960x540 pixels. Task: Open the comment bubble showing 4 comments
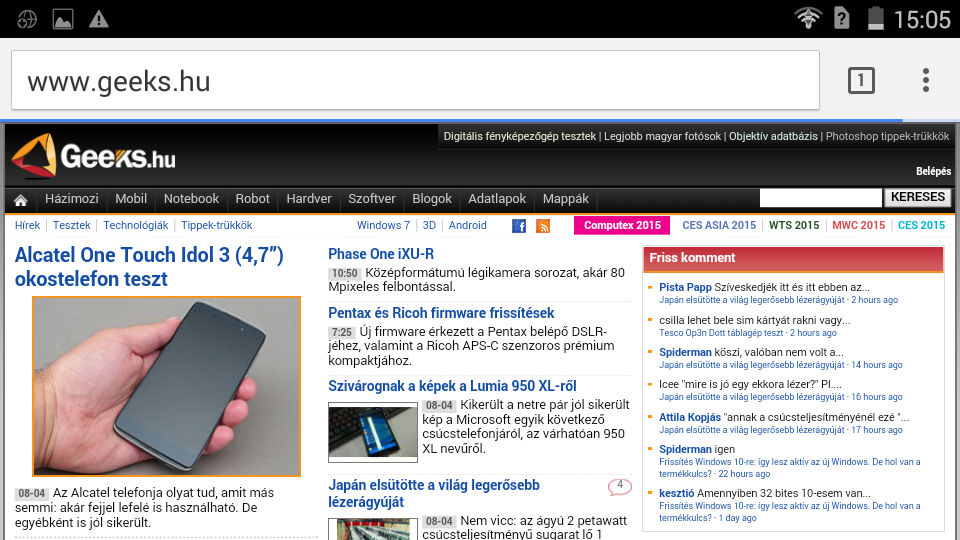[619, 487]
